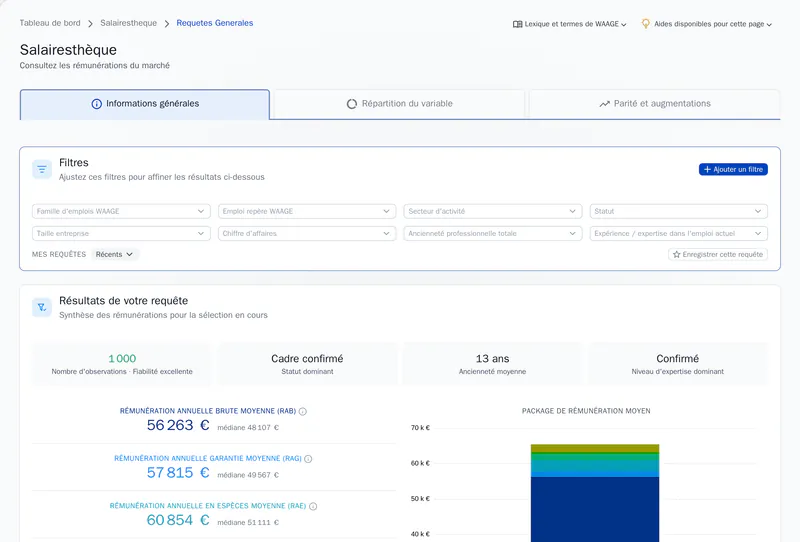Image resolution: width=800 pixels, height=542 pixels.
Task: Click Requetes Generales breadcrumb link
Action: [215, 23]
